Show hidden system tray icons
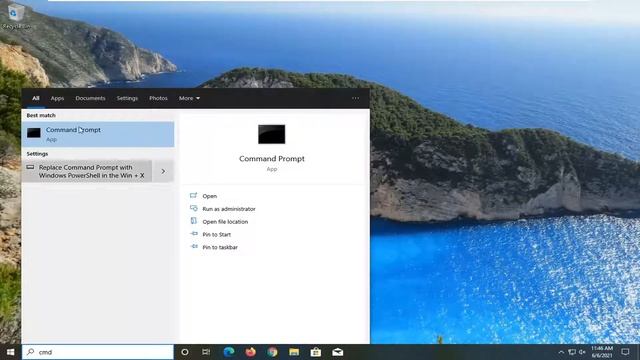 [561, 352]
